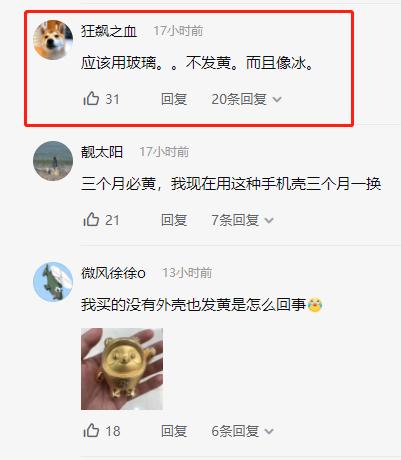Click thumbs-up icon on 靓太阳's comment
The image size is (401, 460).
click(x=91, y=220)
